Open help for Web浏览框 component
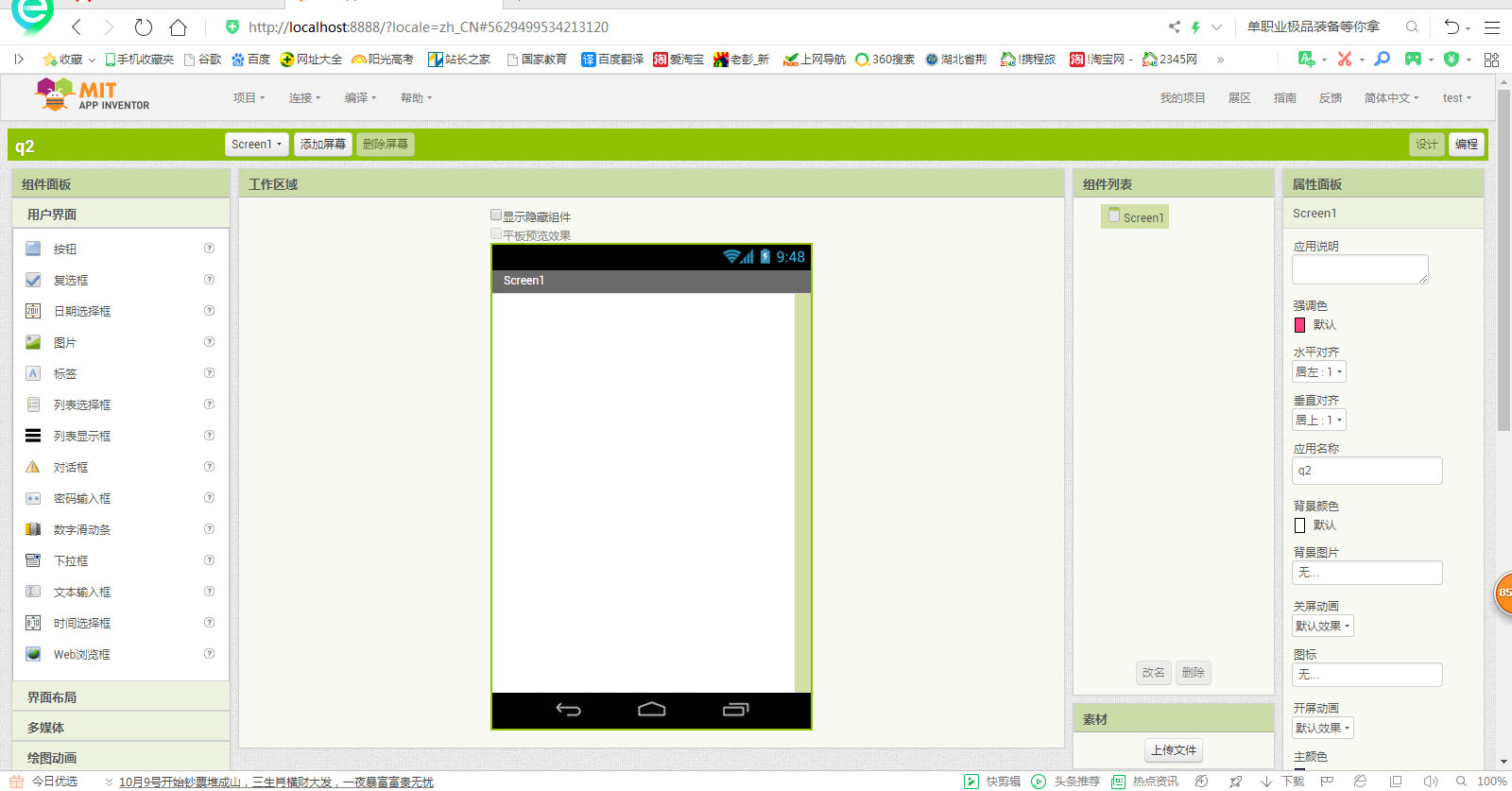The height and width of the screenshot is (791, 1512). (209, 654)
